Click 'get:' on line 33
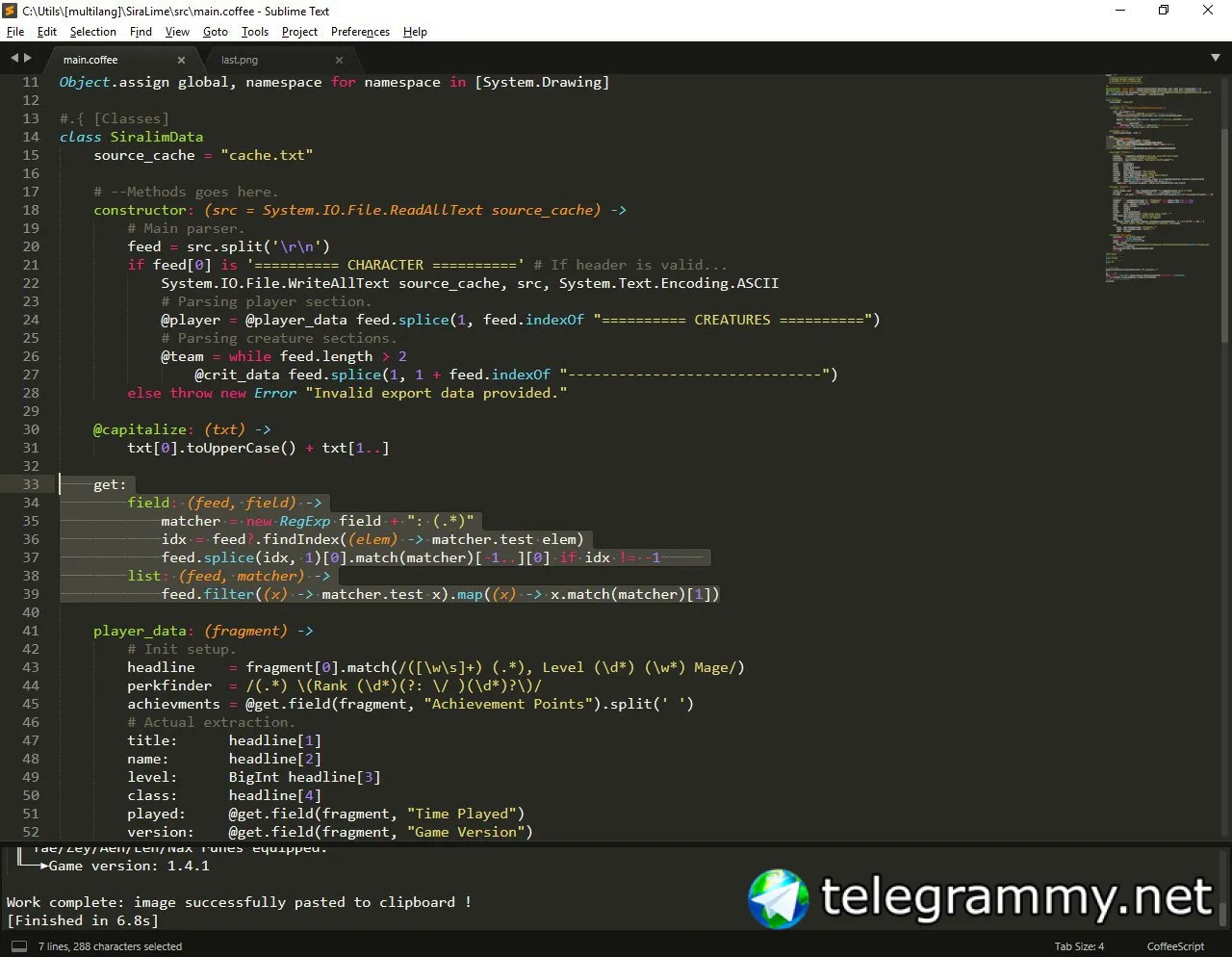This screenshot has height=957, width=1232. click(x=110, y=484)
